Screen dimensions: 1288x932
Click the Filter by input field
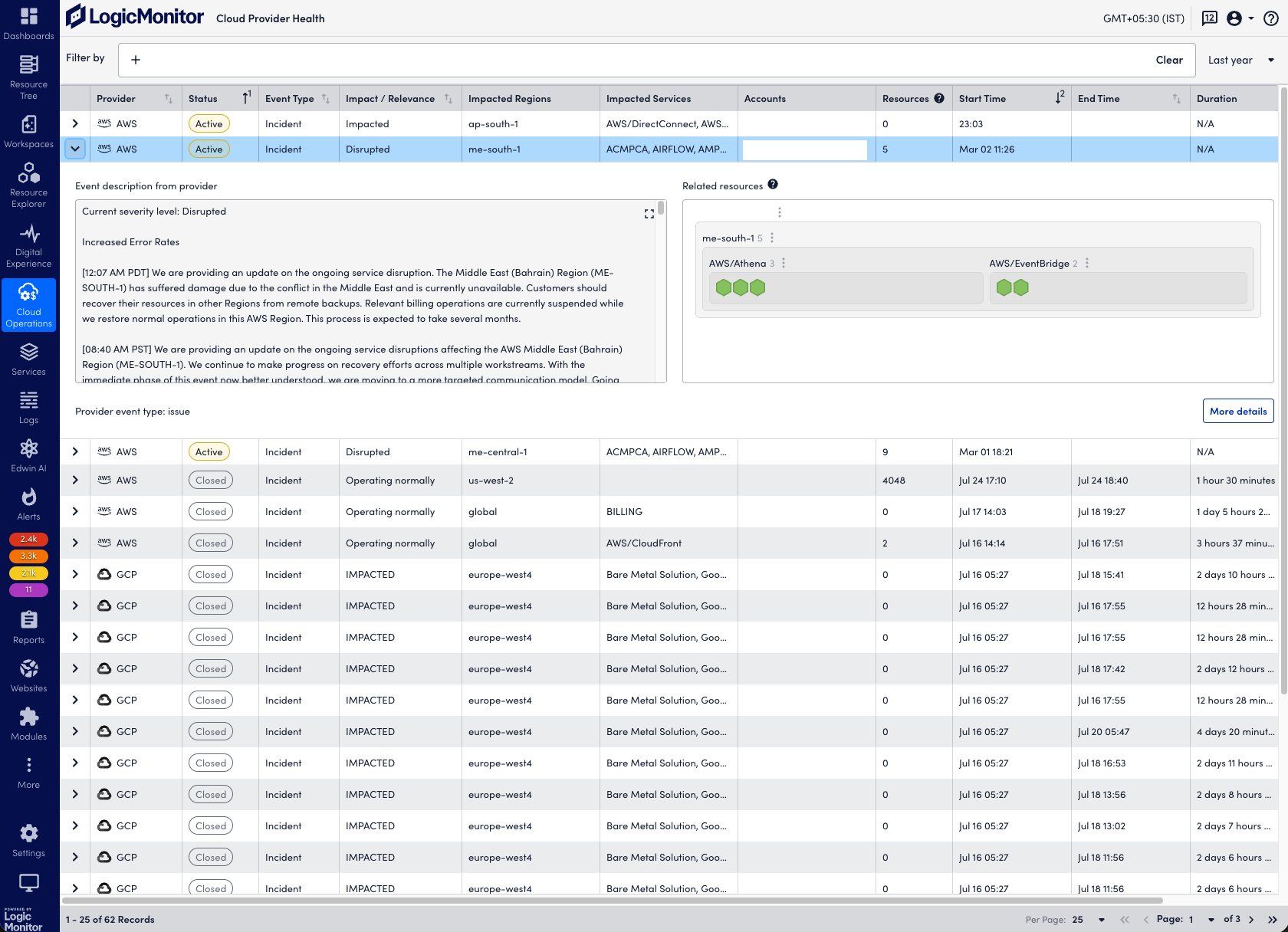(x=656, y=60)
